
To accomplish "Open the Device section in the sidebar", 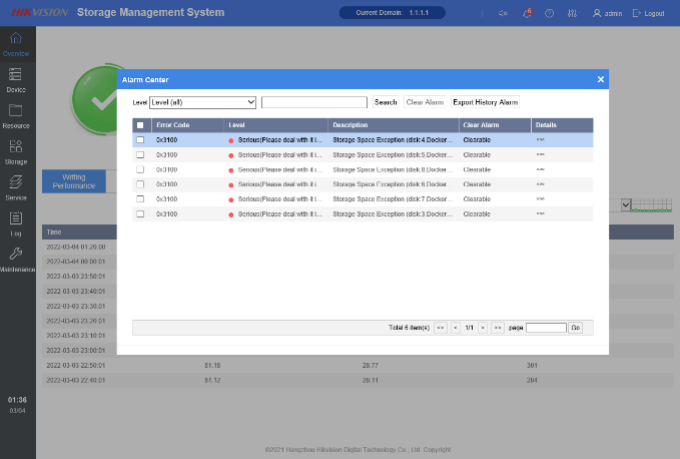I will [16, 80].
